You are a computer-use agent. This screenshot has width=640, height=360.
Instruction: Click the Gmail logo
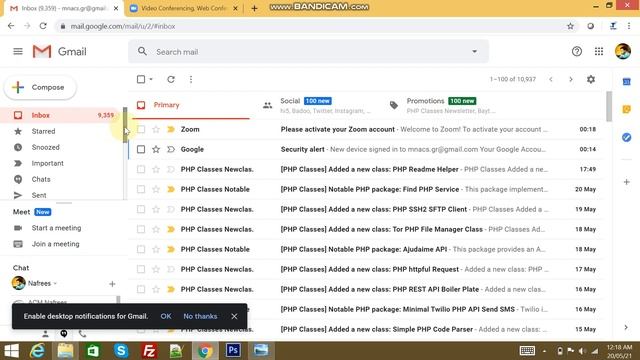tap(60, 51)
